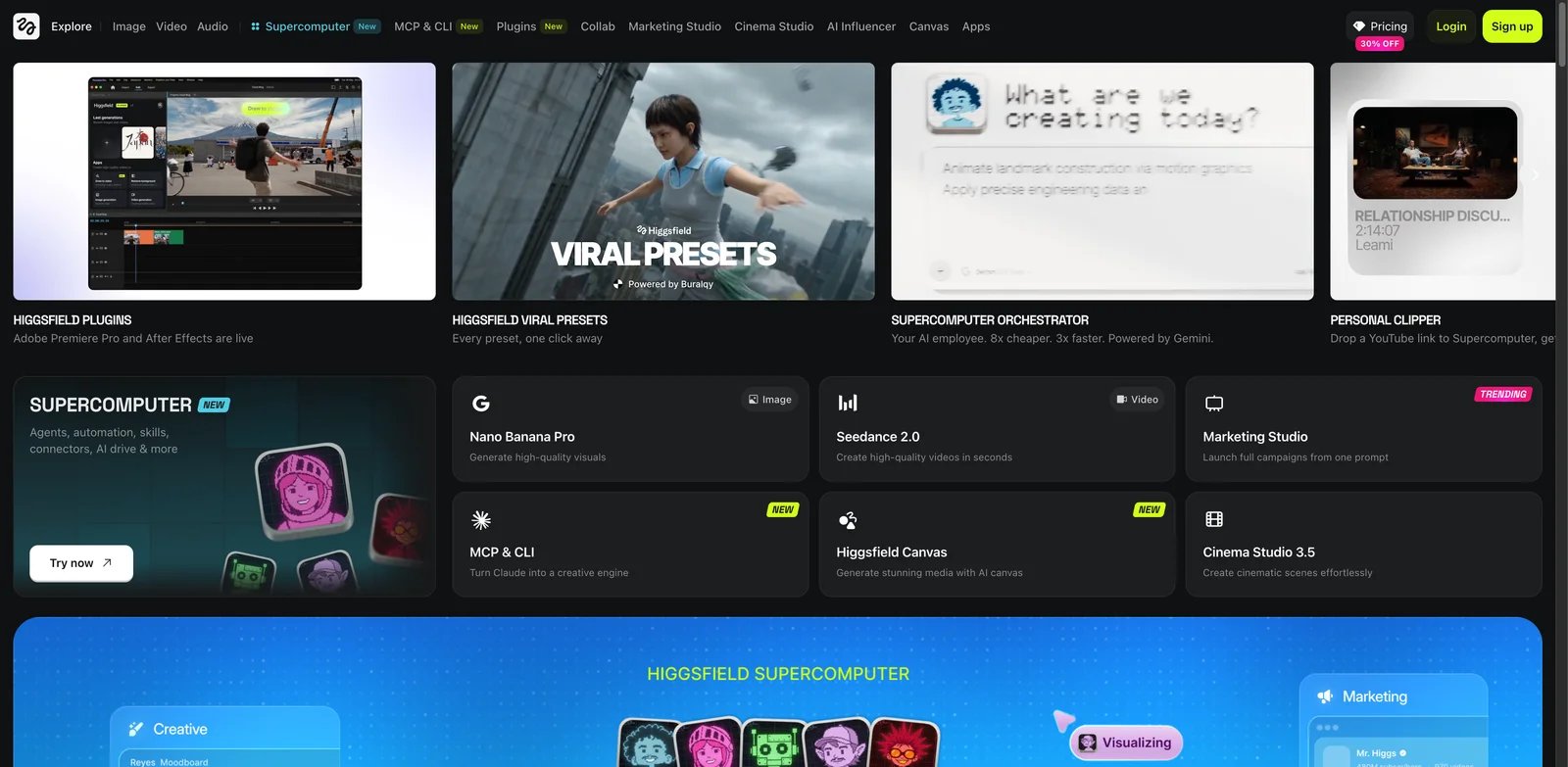This screenshot has width=1568, height=767.
Task: Open the Marketing Studio card
Action: click(1363, 429)
